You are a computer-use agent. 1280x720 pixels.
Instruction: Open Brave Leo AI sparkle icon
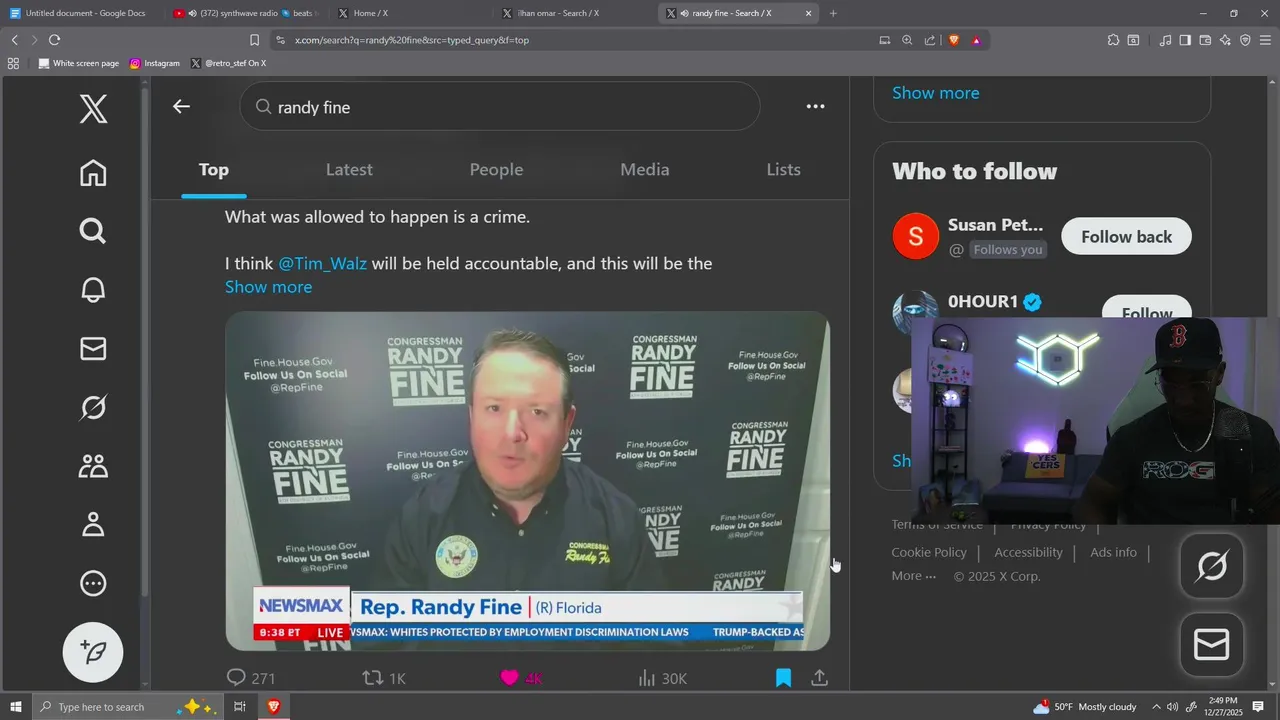[1225, 40]
